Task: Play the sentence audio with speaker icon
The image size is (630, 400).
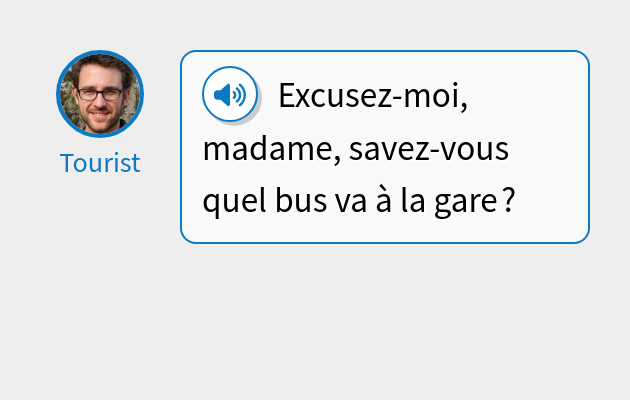Action: pos(230,95)
